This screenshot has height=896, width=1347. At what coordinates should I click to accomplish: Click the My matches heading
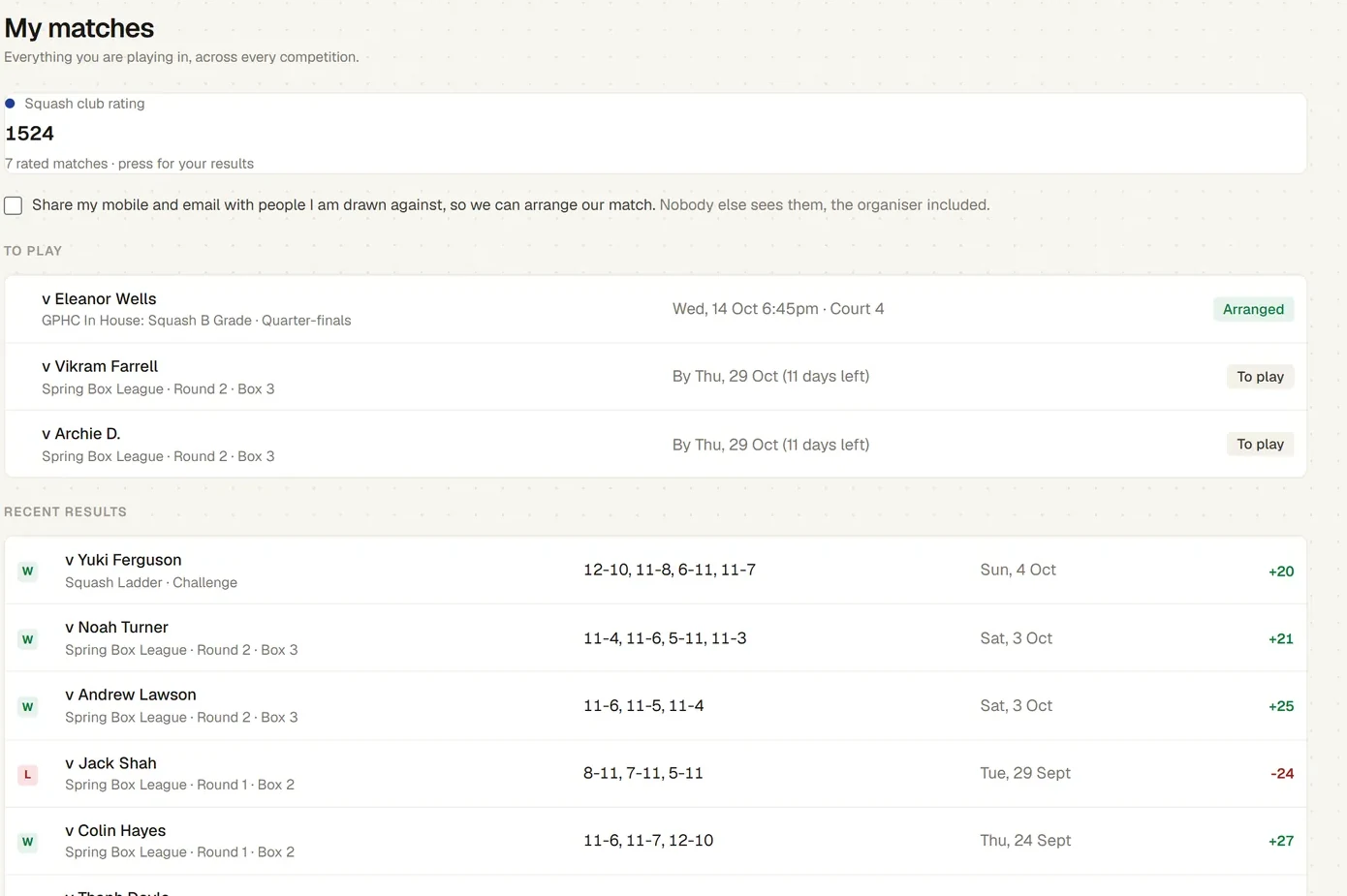click(x=79, y=28)
